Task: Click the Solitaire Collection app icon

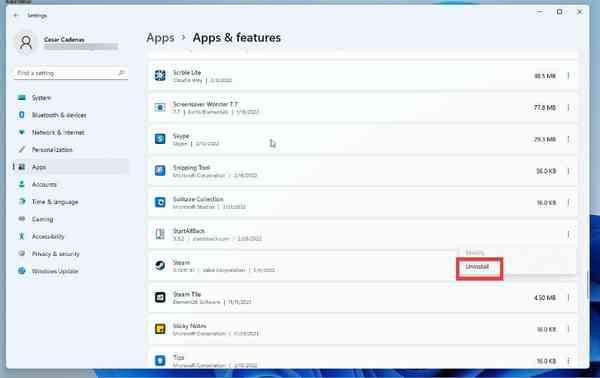Action: point(160,202)
